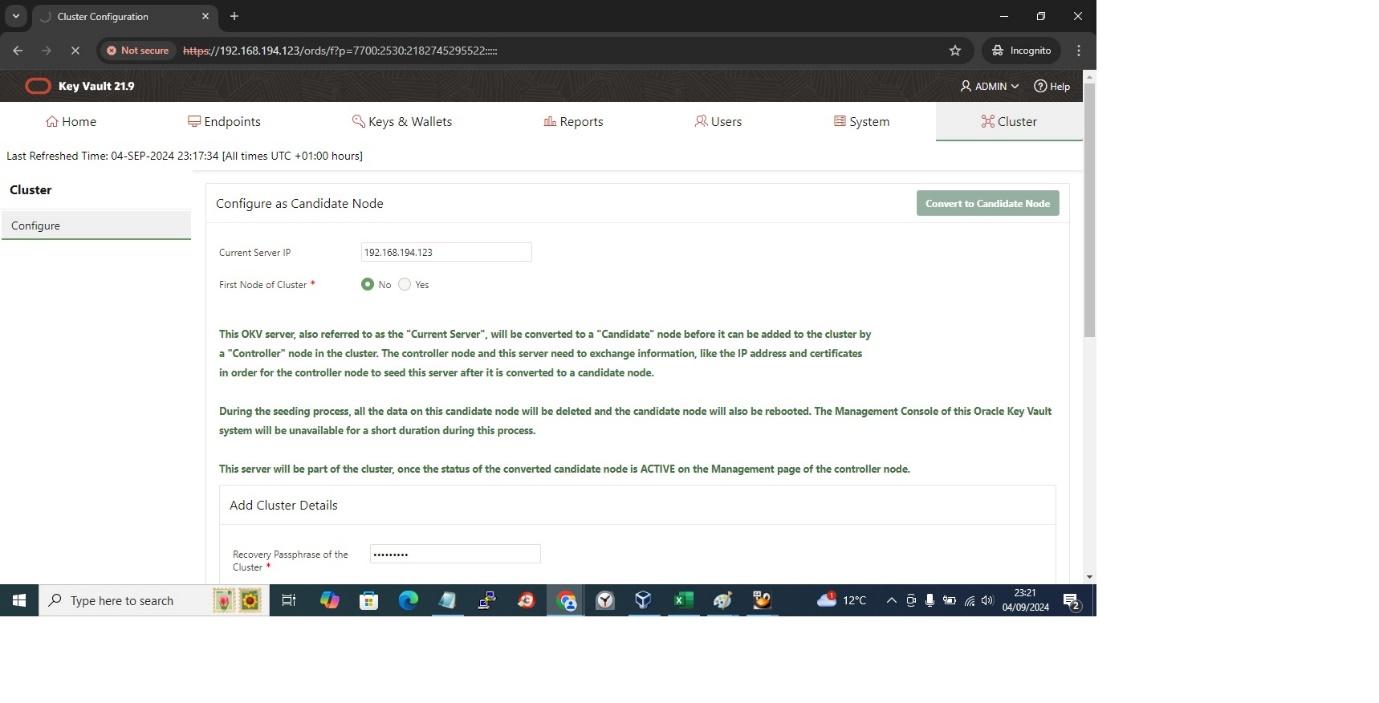Open the Chrome three-dot menu
1379x703 pixels.
(x=1078, y=50)
